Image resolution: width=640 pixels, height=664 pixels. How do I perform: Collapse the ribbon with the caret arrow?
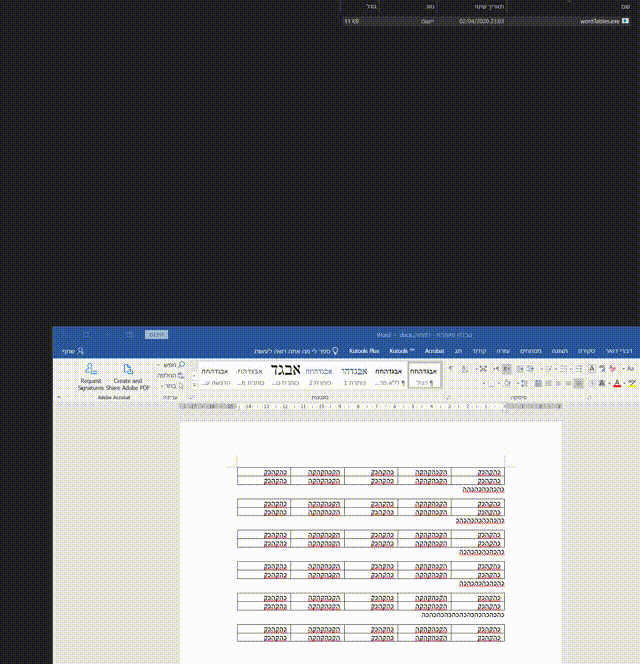(x=59, y=397)
